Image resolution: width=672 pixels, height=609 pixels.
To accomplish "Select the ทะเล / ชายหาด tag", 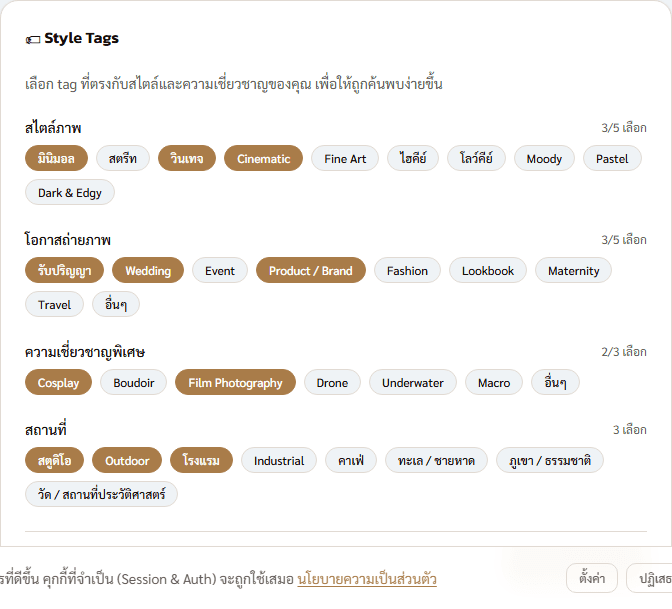I will tap(436, 460).
